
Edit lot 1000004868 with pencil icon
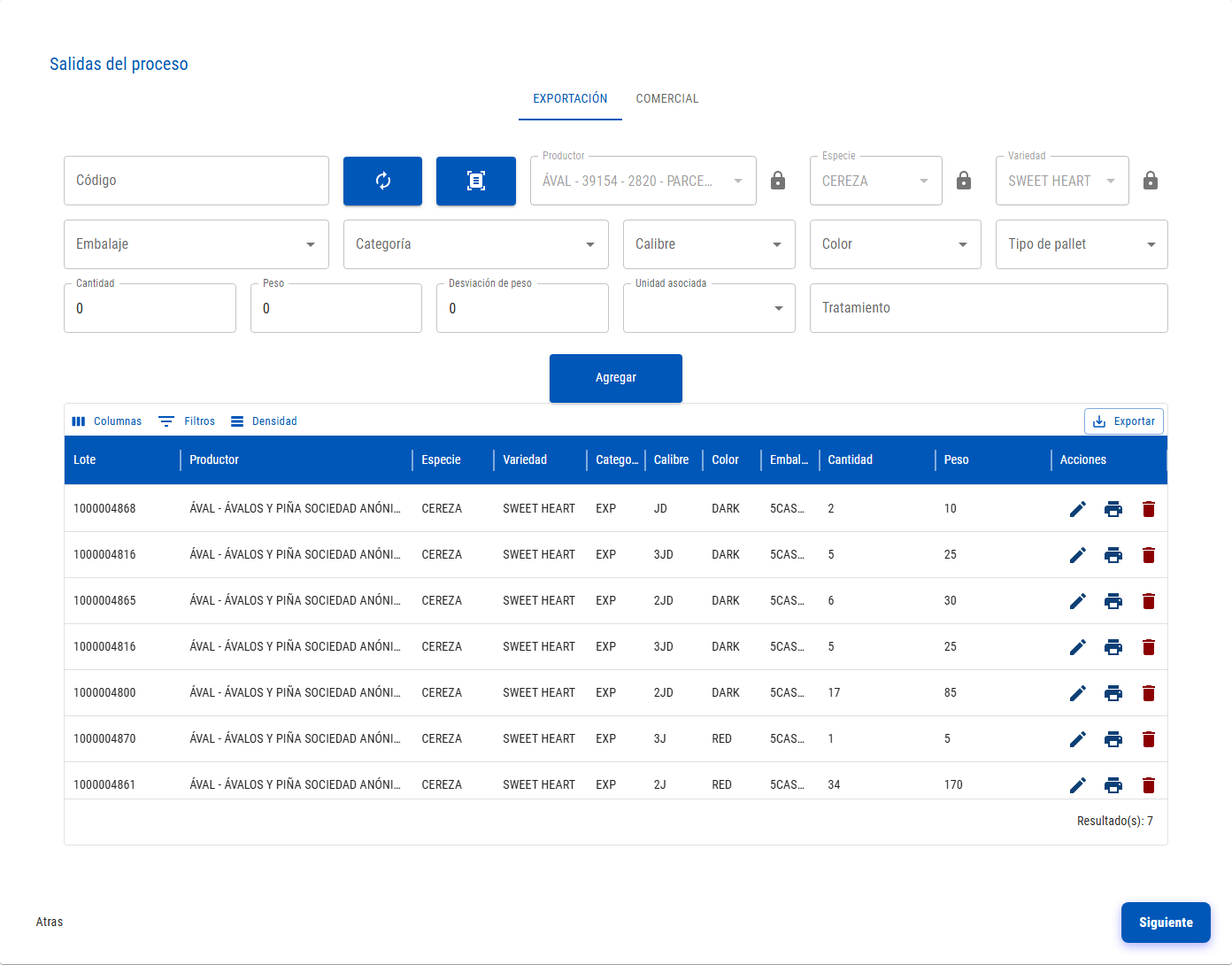[1078, 509]
